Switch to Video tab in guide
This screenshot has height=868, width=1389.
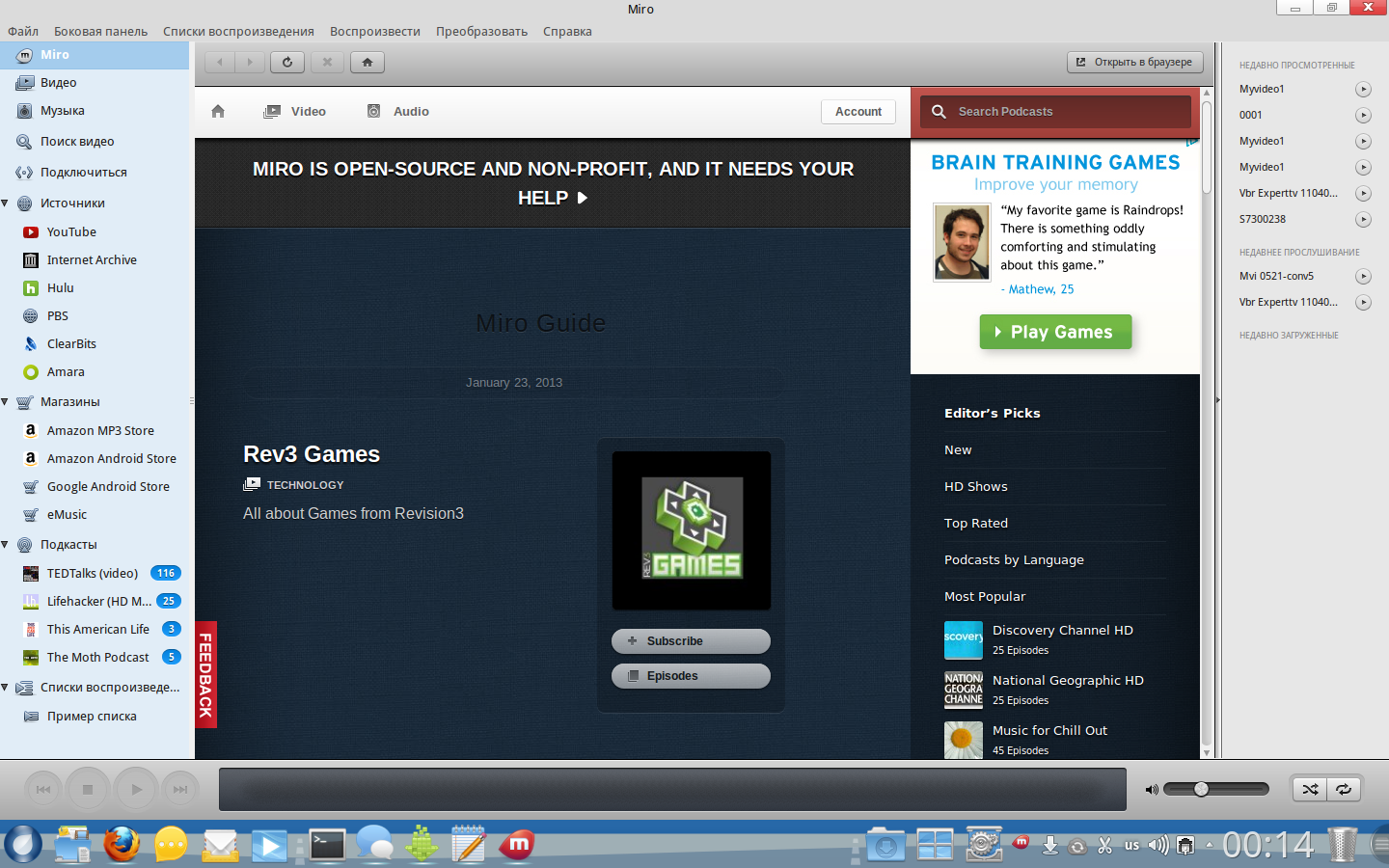pyautogui.click(x=295, y=112)
